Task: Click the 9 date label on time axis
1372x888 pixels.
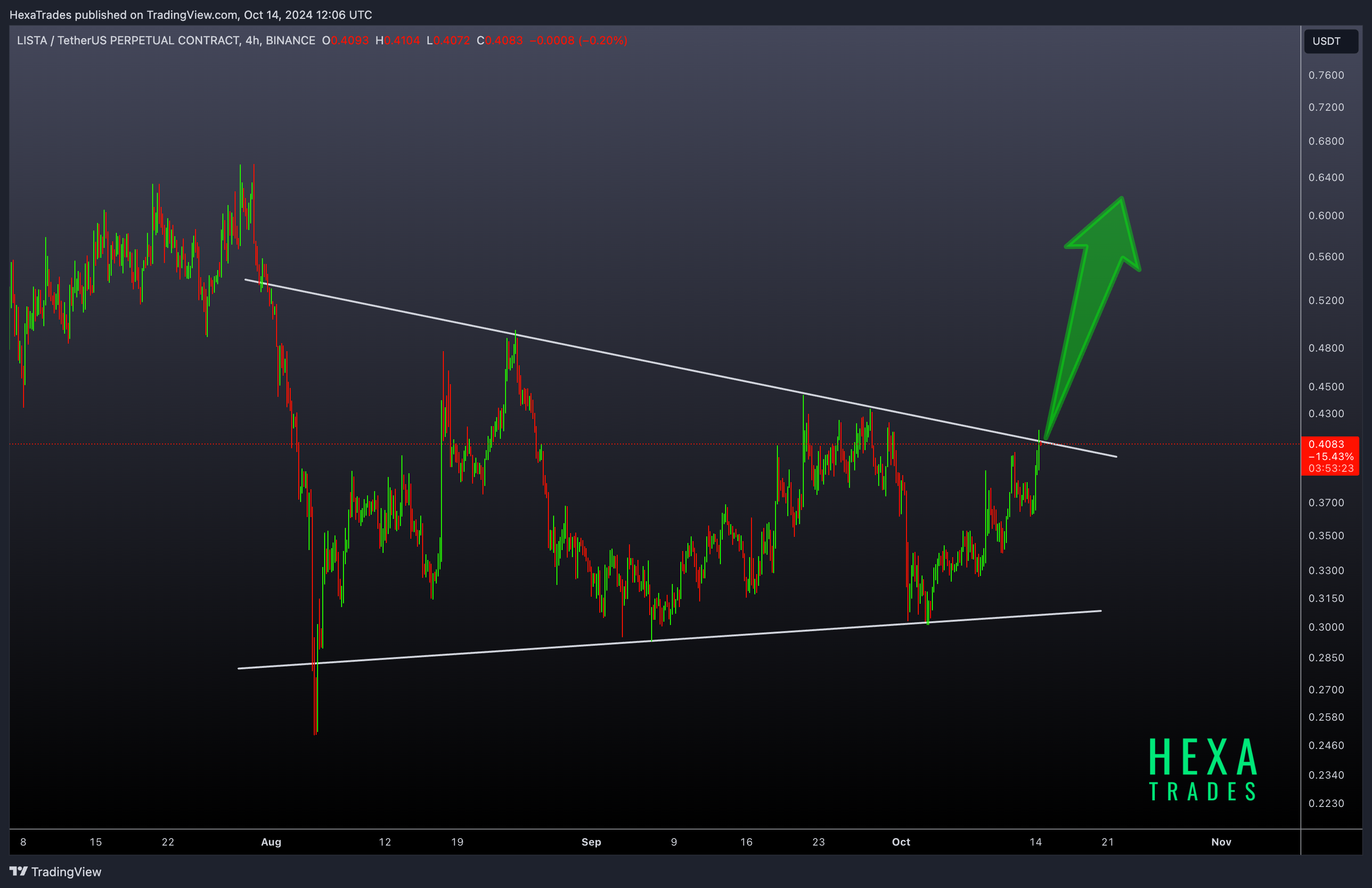Action: coord(674,842)
